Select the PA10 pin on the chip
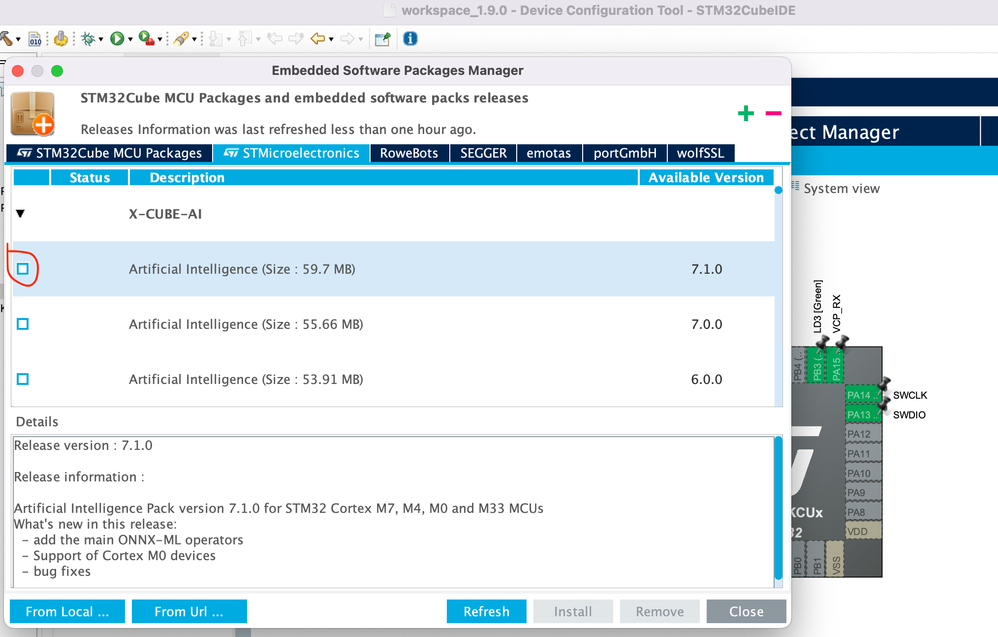Image resolution: width=998 pixels, height=637 pixels. (862, 473)
